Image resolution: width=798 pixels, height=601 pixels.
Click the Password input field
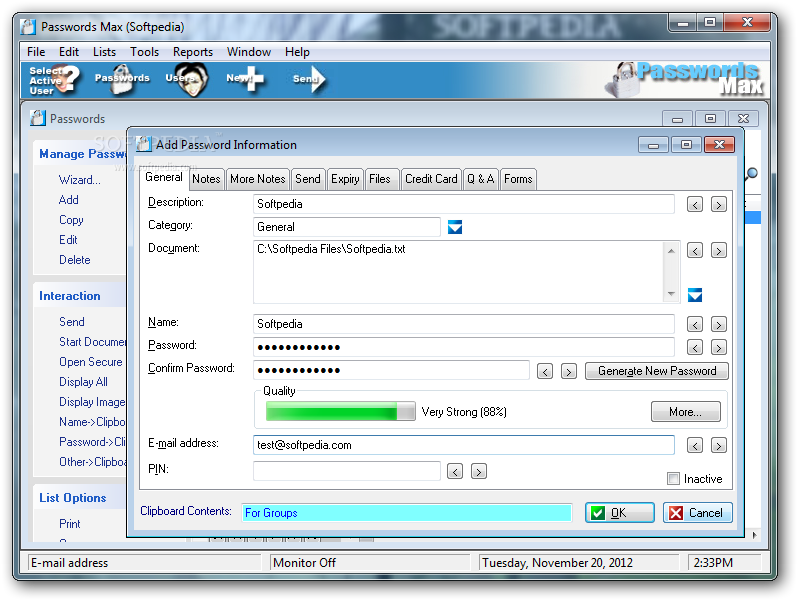pos(464,347)
